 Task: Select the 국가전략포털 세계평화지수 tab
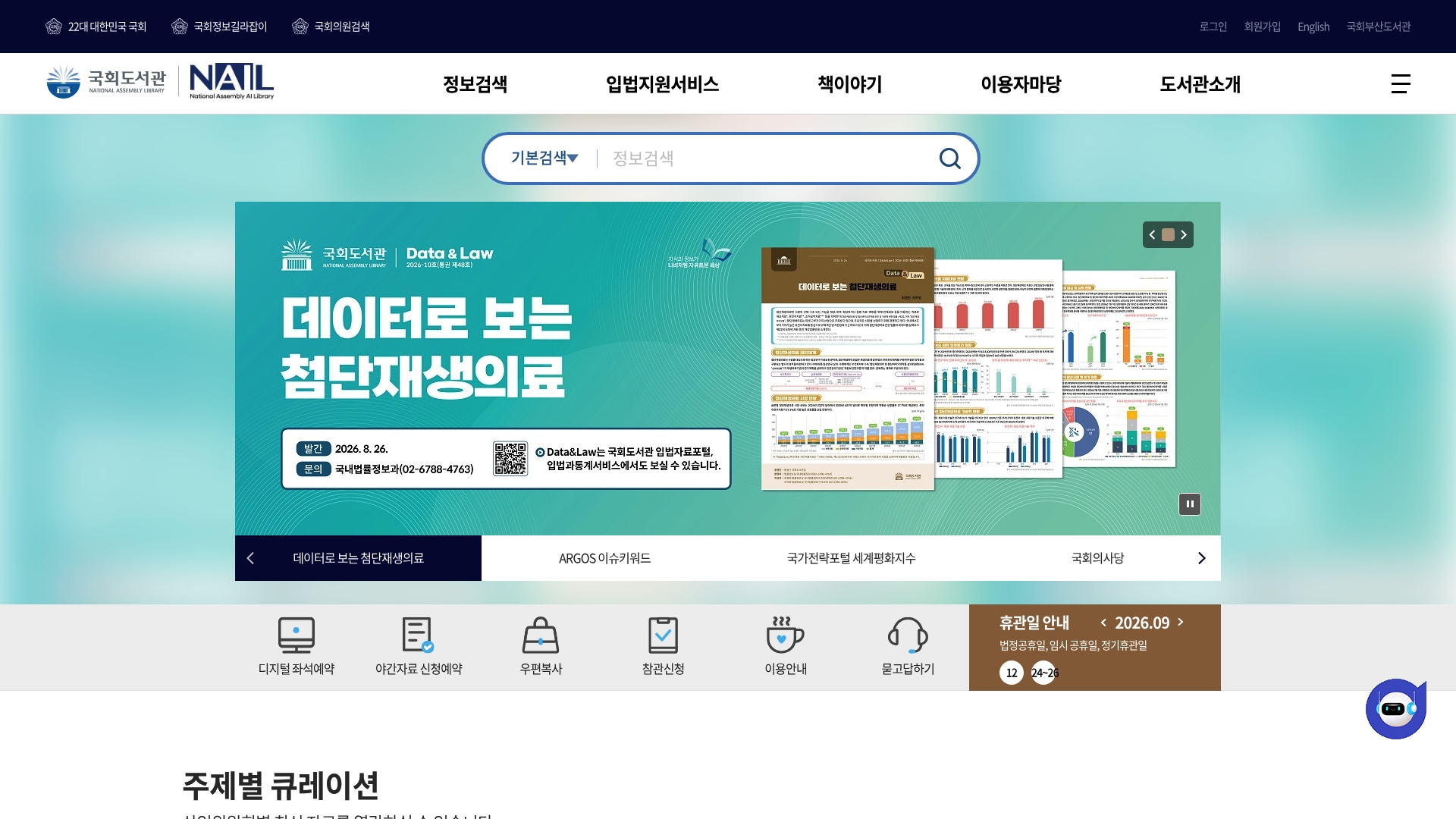(851, 558)
